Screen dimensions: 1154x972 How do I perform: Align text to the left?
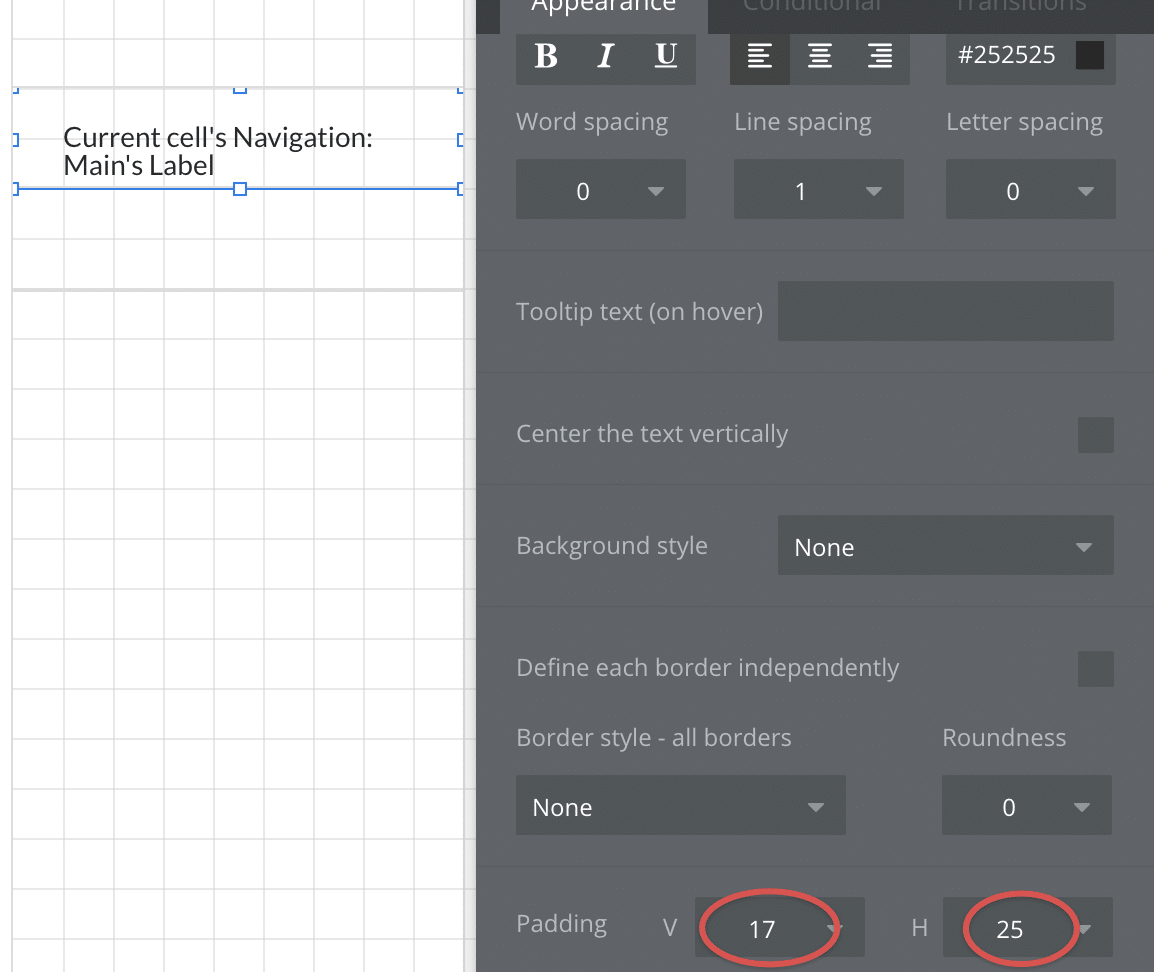click(x=760, y=56)
